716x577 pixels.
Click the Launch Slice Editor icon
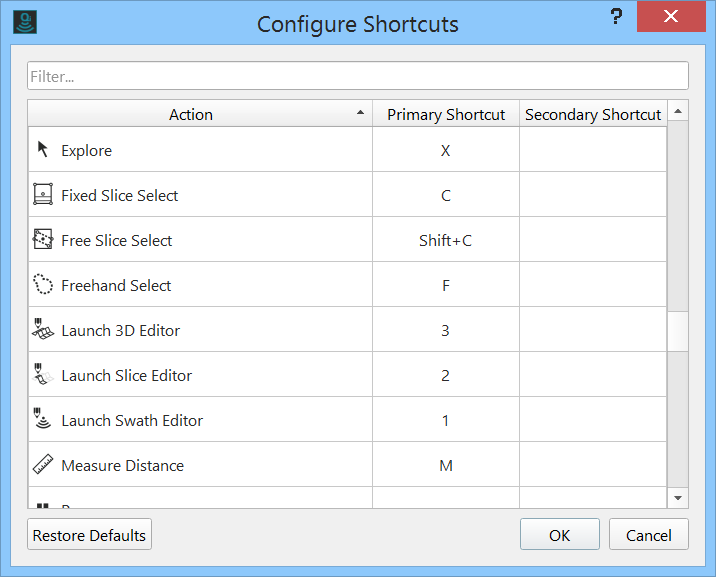tap(43, 375)
